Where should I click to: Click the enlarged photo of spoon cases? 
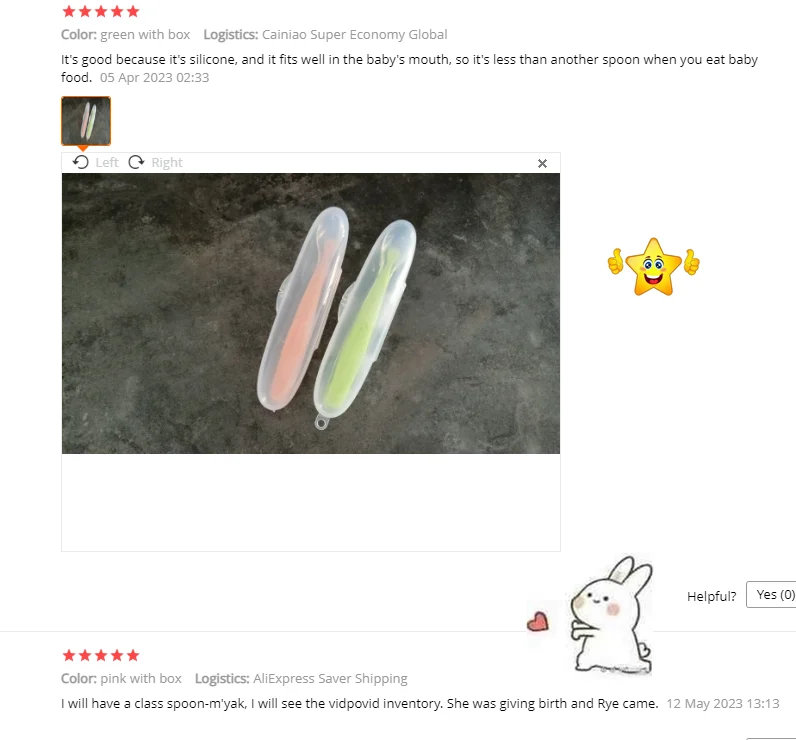tap(311, 313)
